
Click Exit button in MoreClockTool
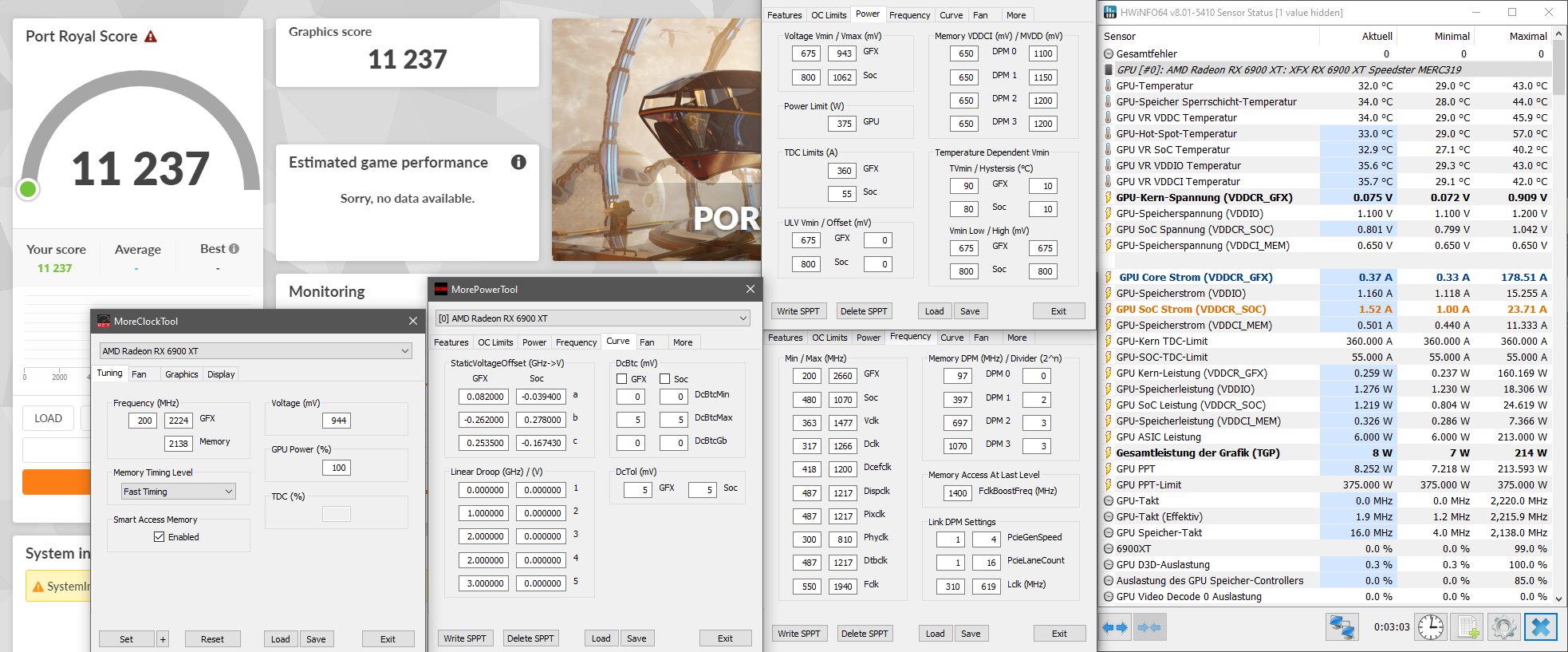[x=388, y=639]
